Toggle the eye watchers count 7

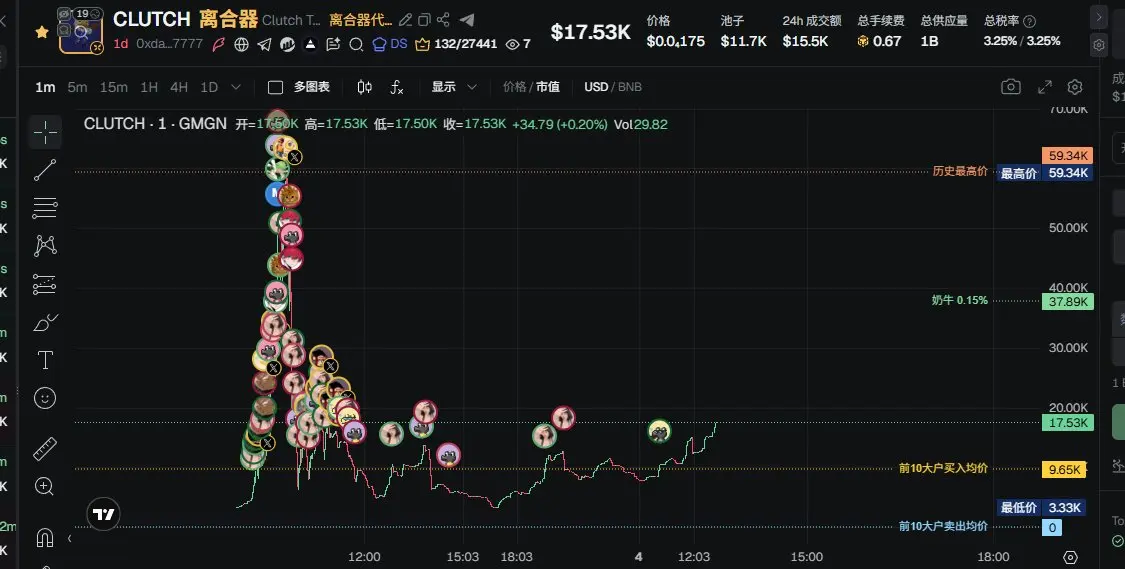(x=518, y=44)
